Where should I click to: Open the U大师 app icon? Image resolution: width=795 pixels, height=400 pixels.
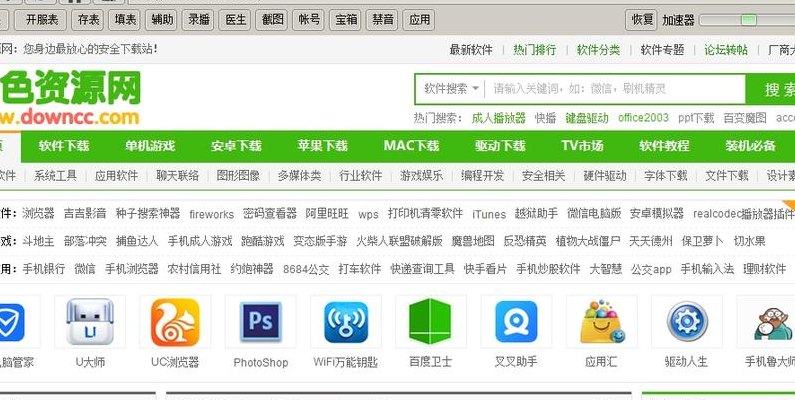click(x=90, y=322)
